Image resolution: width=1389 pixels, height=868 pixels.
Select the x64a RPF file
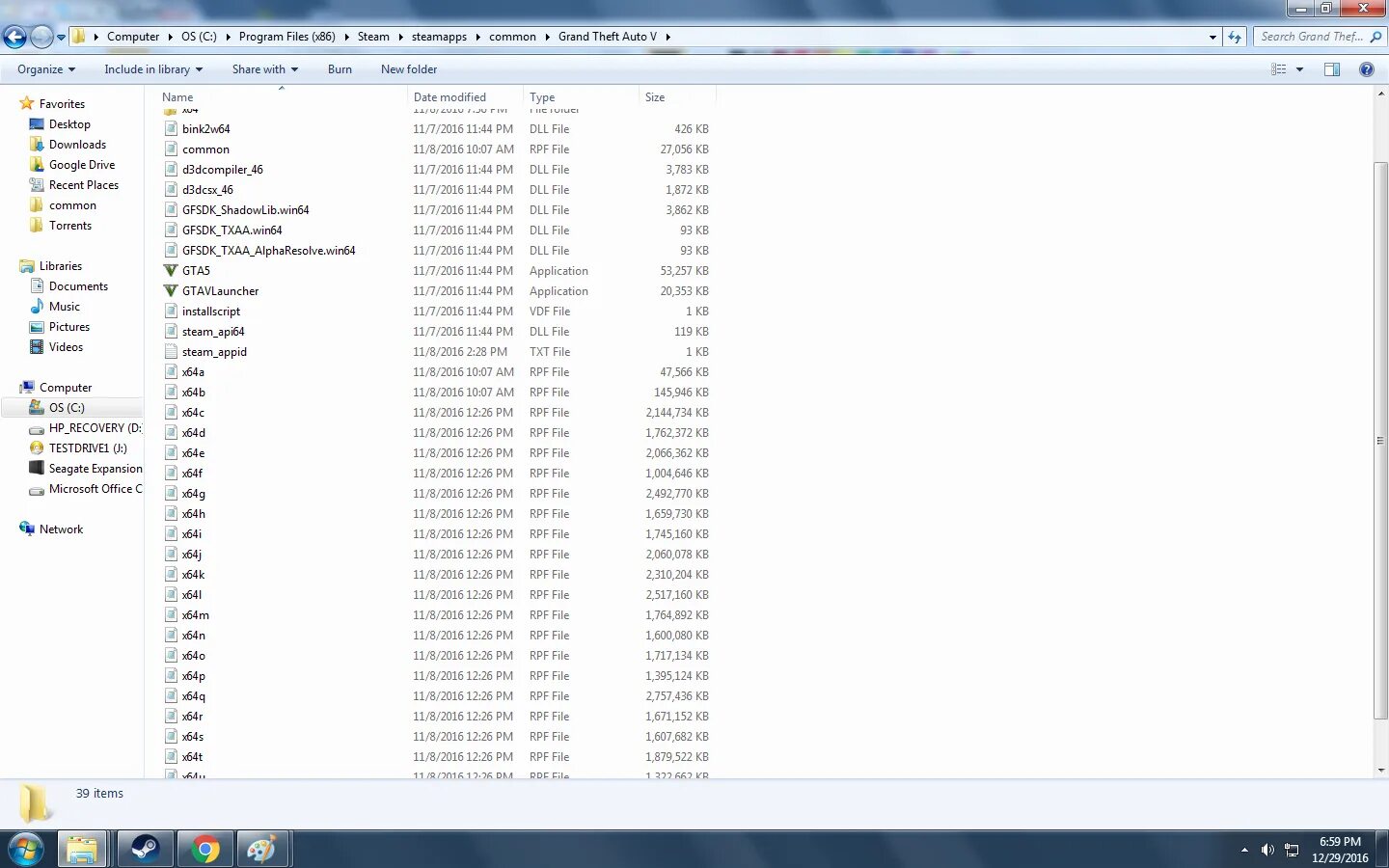pyautogui.click(x=193, y=372)
